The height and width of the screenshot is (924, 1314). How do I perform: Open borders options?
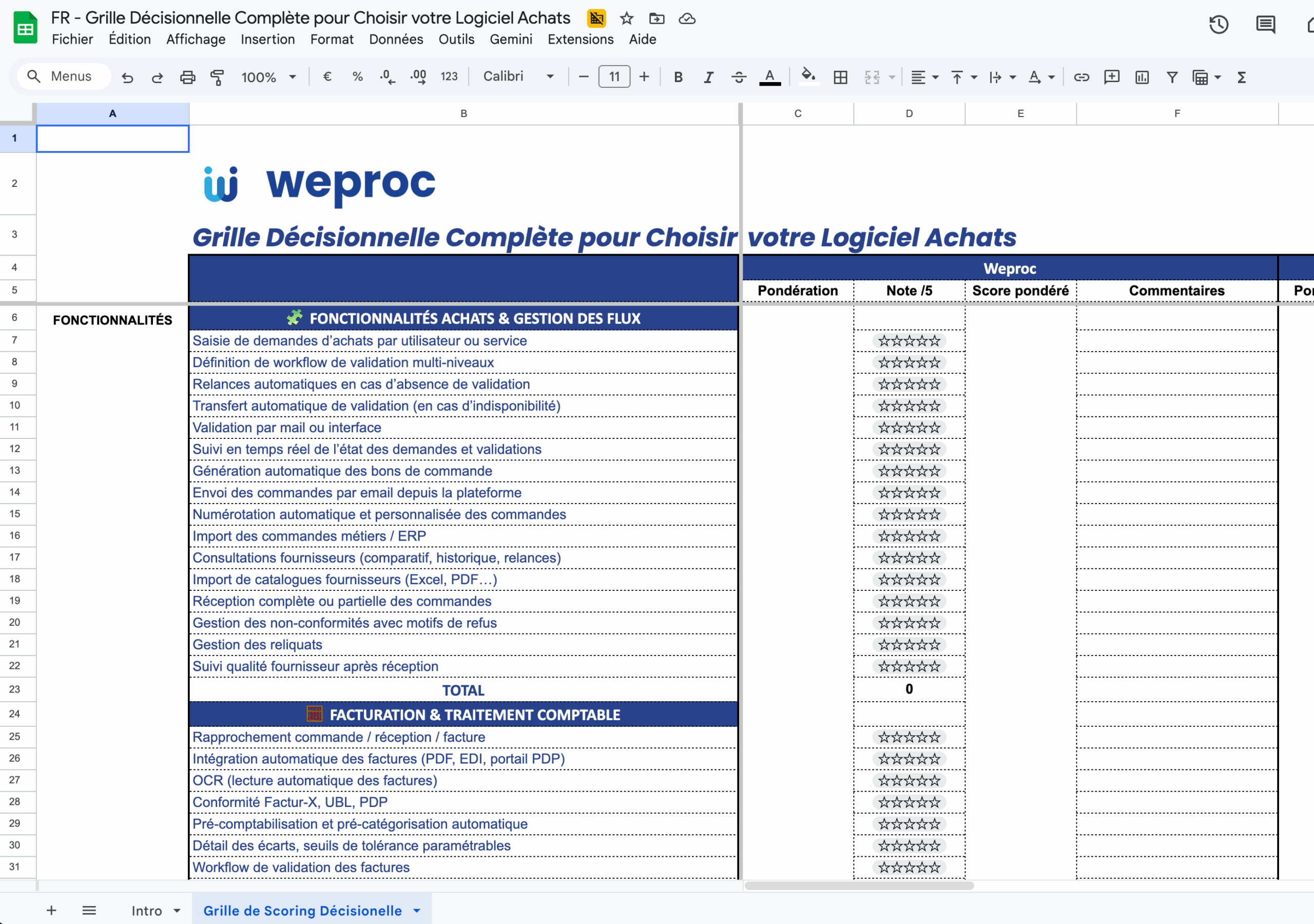point(841,76)
